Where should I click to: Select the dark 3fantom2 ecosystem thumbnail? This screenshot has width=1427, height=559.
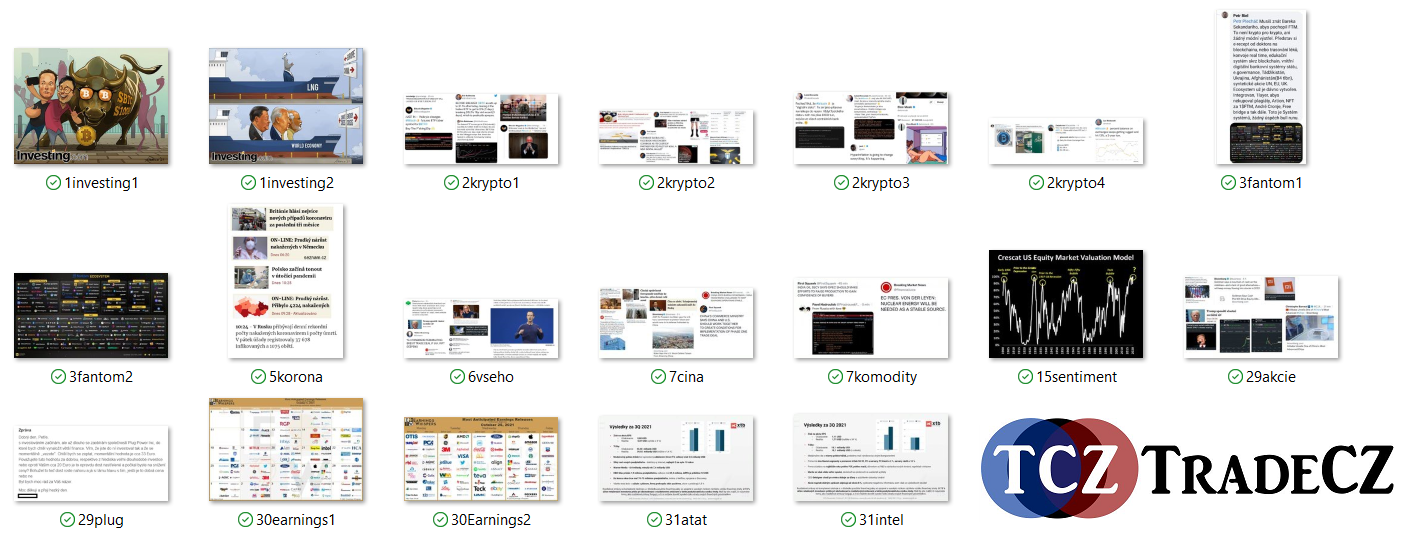point(91,316)
